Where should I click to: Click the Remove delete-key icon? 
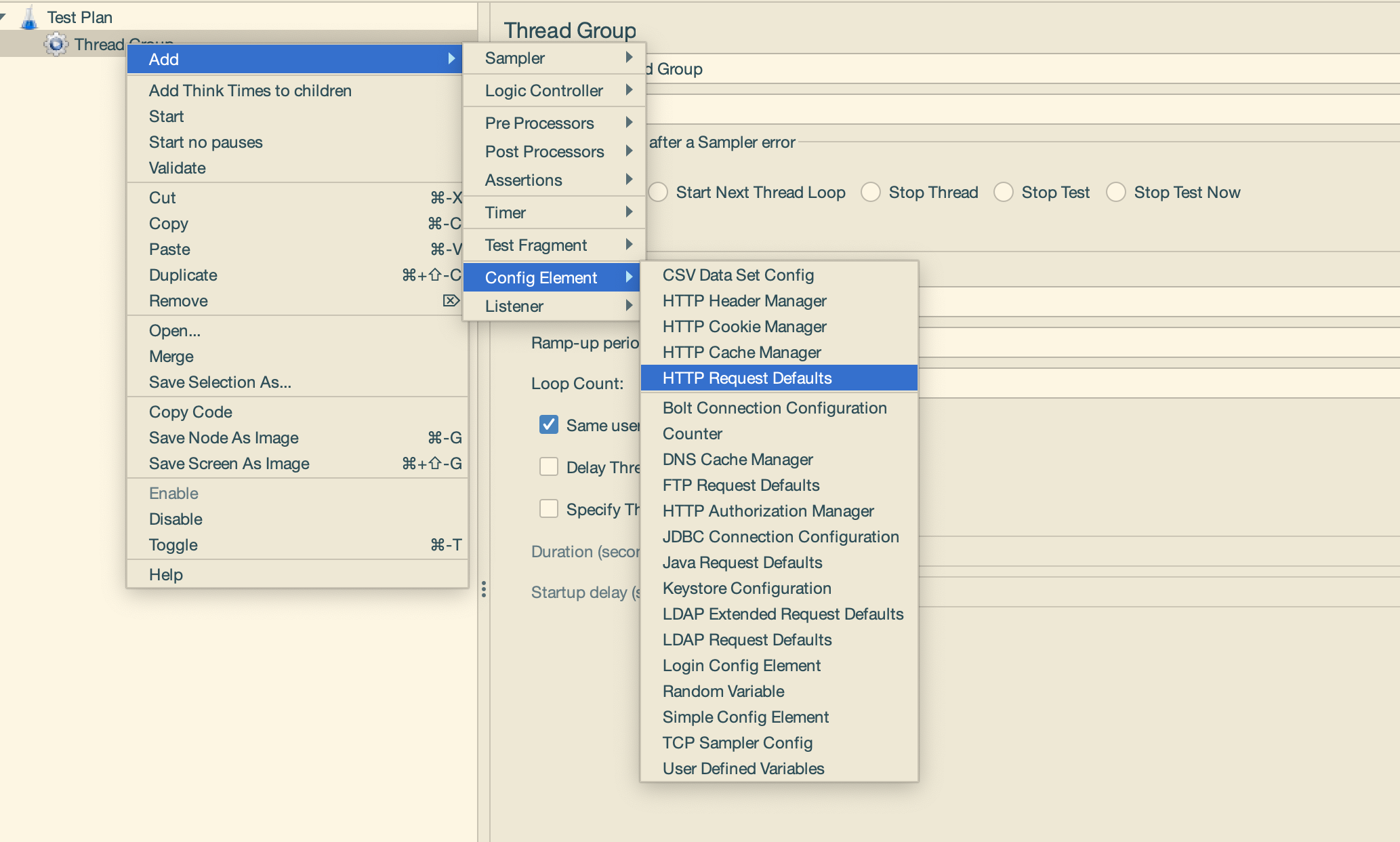tap(451, 300)
